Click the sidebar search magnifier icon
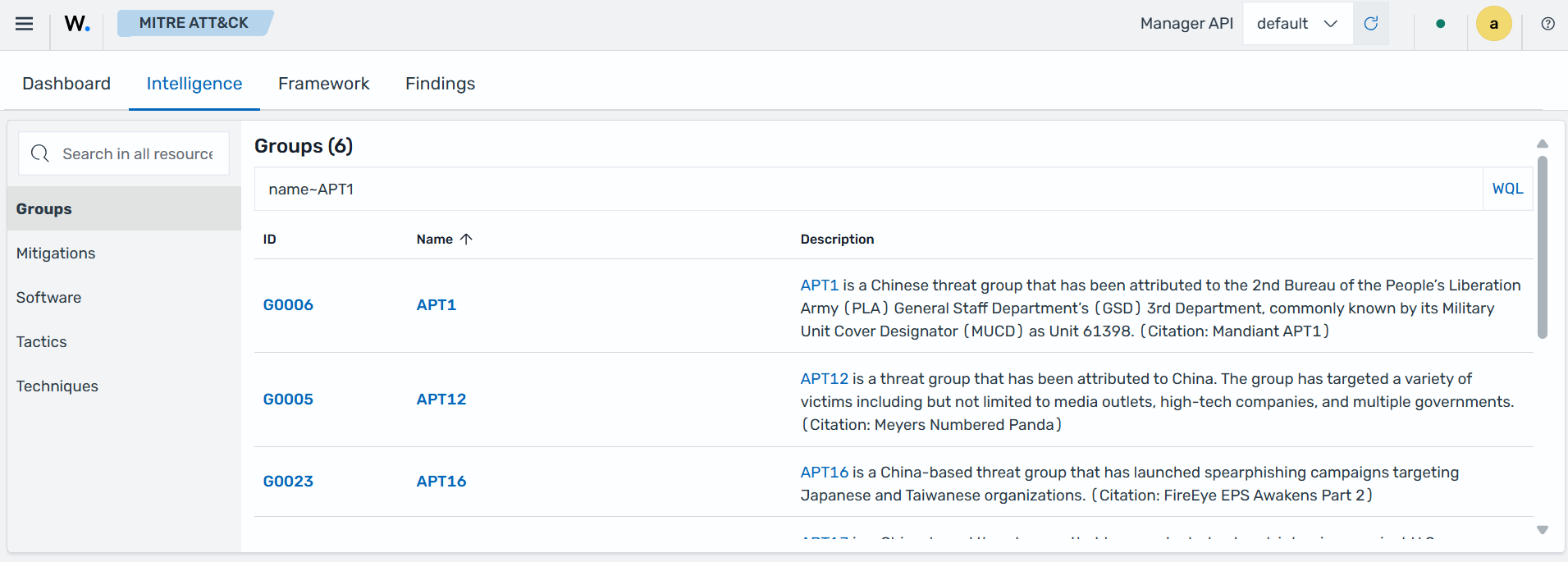 [39, 153]
